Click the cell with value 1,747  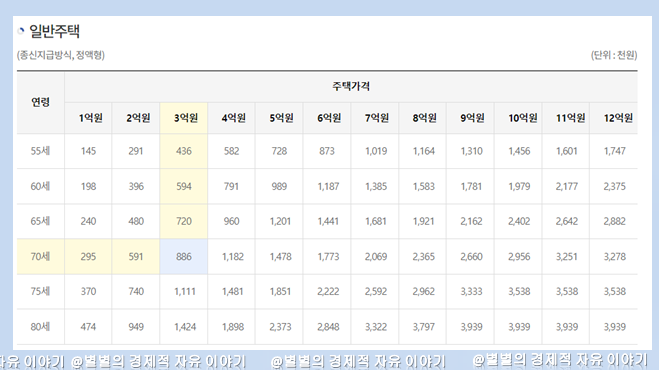(x=614, y=151)
